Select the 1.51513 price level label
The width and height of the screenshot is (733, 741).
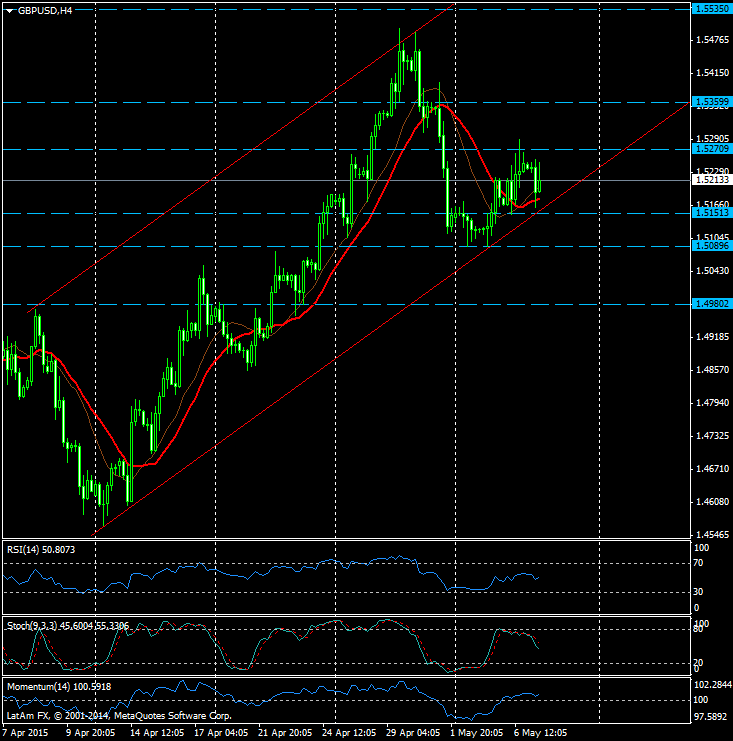711,213
